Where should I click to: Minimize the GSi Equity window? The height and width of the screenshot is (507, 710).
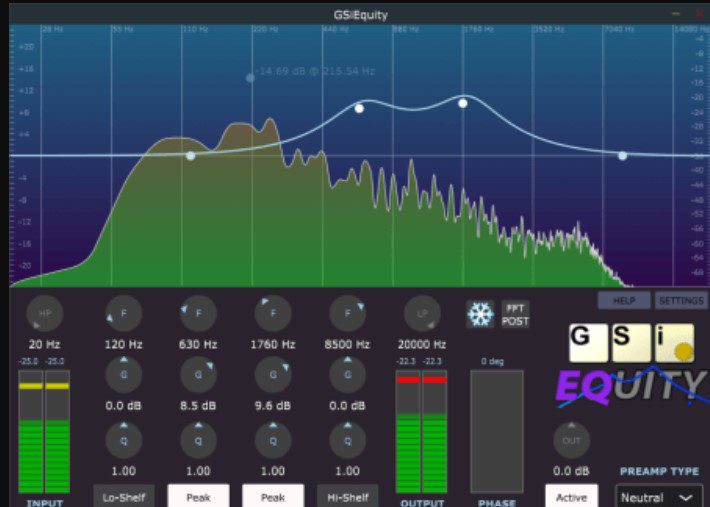click(676, 14)
